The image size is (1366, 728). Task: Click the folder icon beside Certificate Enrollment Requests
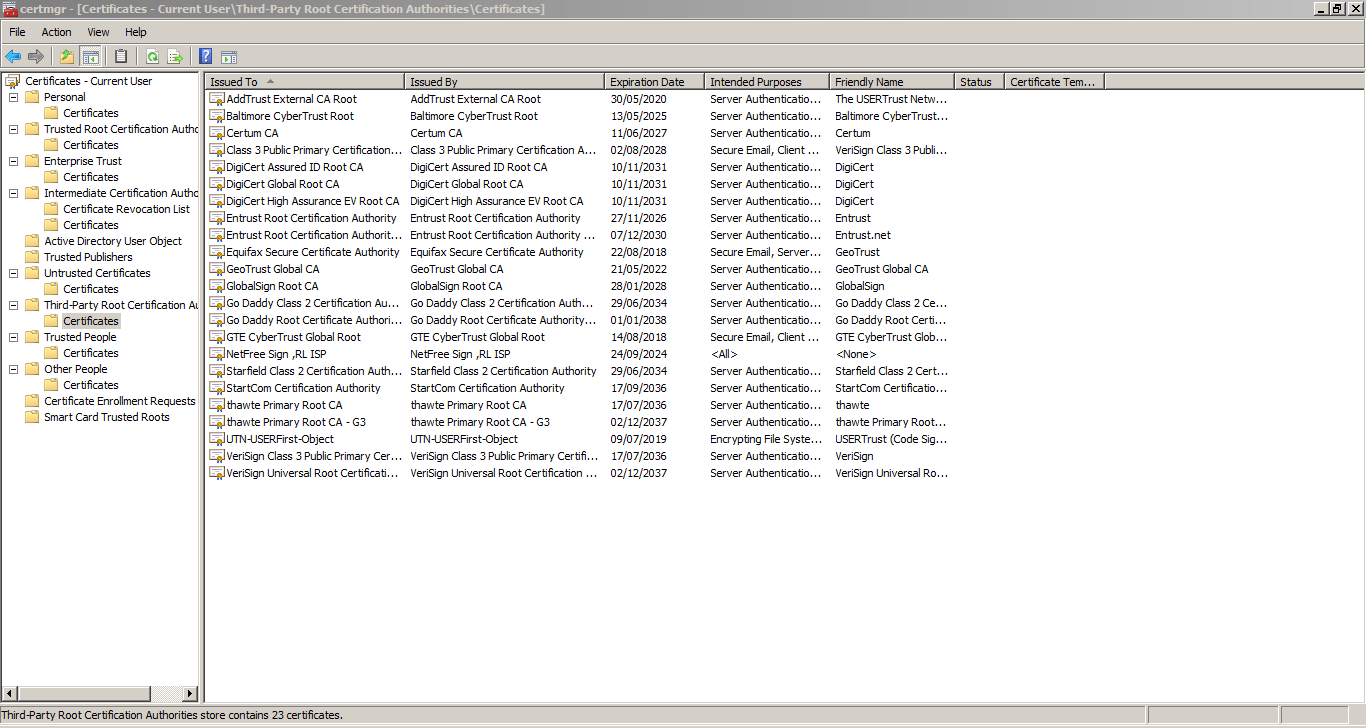click(x=32, y=401)
